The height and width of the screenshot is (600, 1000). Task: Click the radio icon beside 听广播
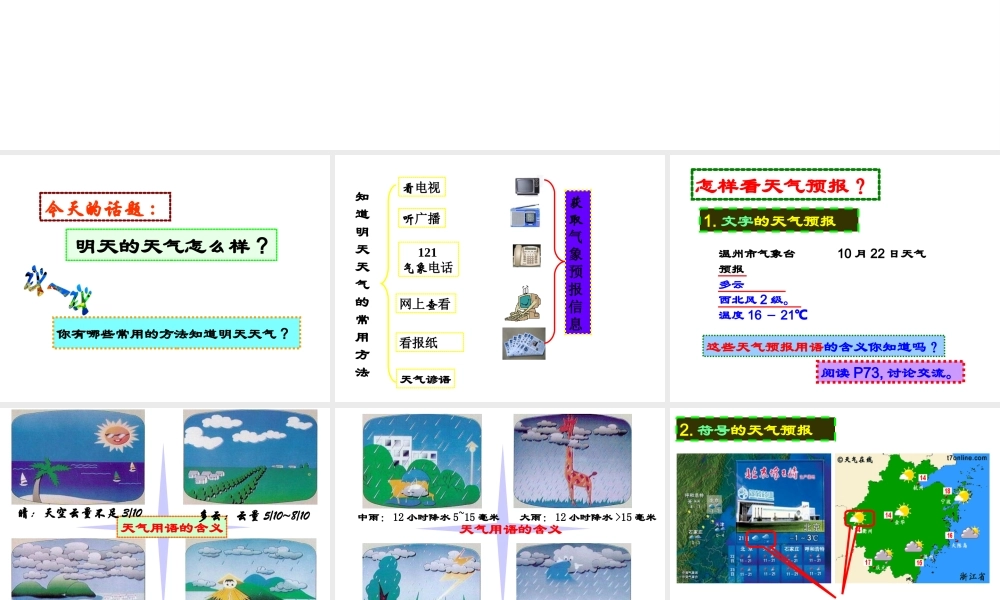click(525, 217)
